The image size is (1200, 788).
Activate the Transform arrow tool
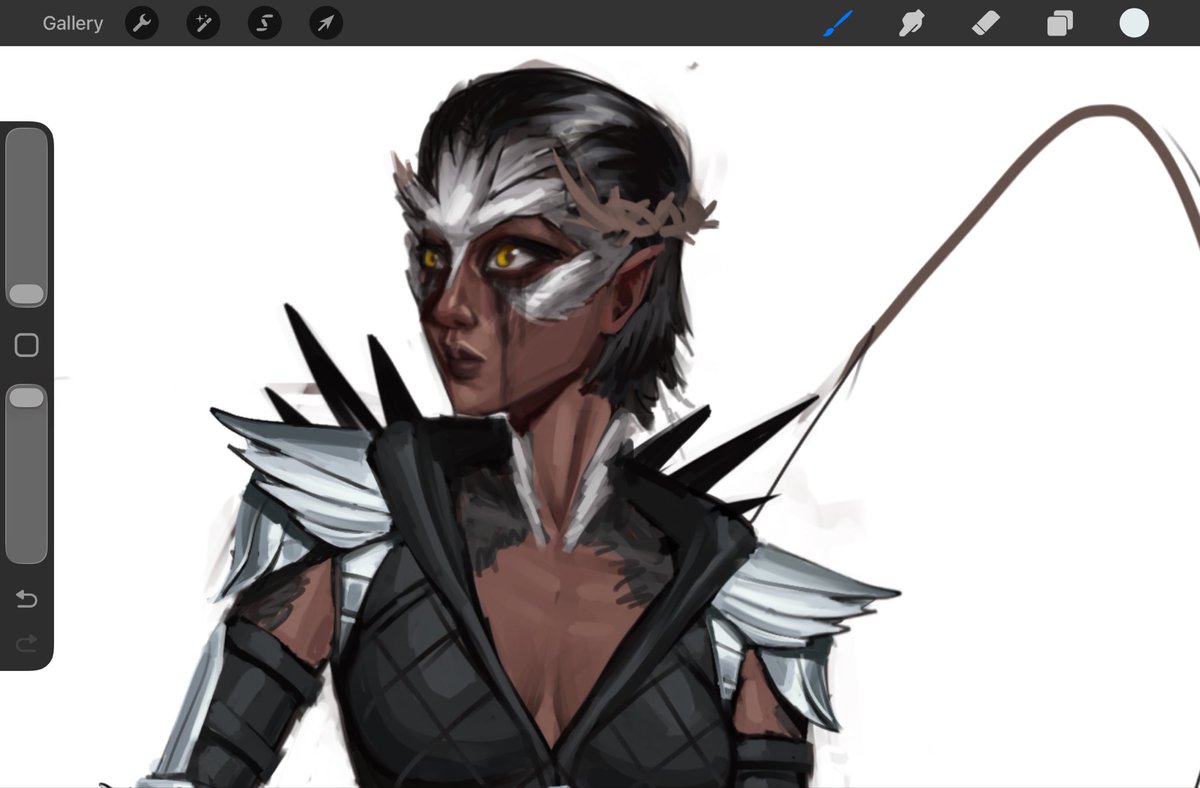(x=326, y=23)
